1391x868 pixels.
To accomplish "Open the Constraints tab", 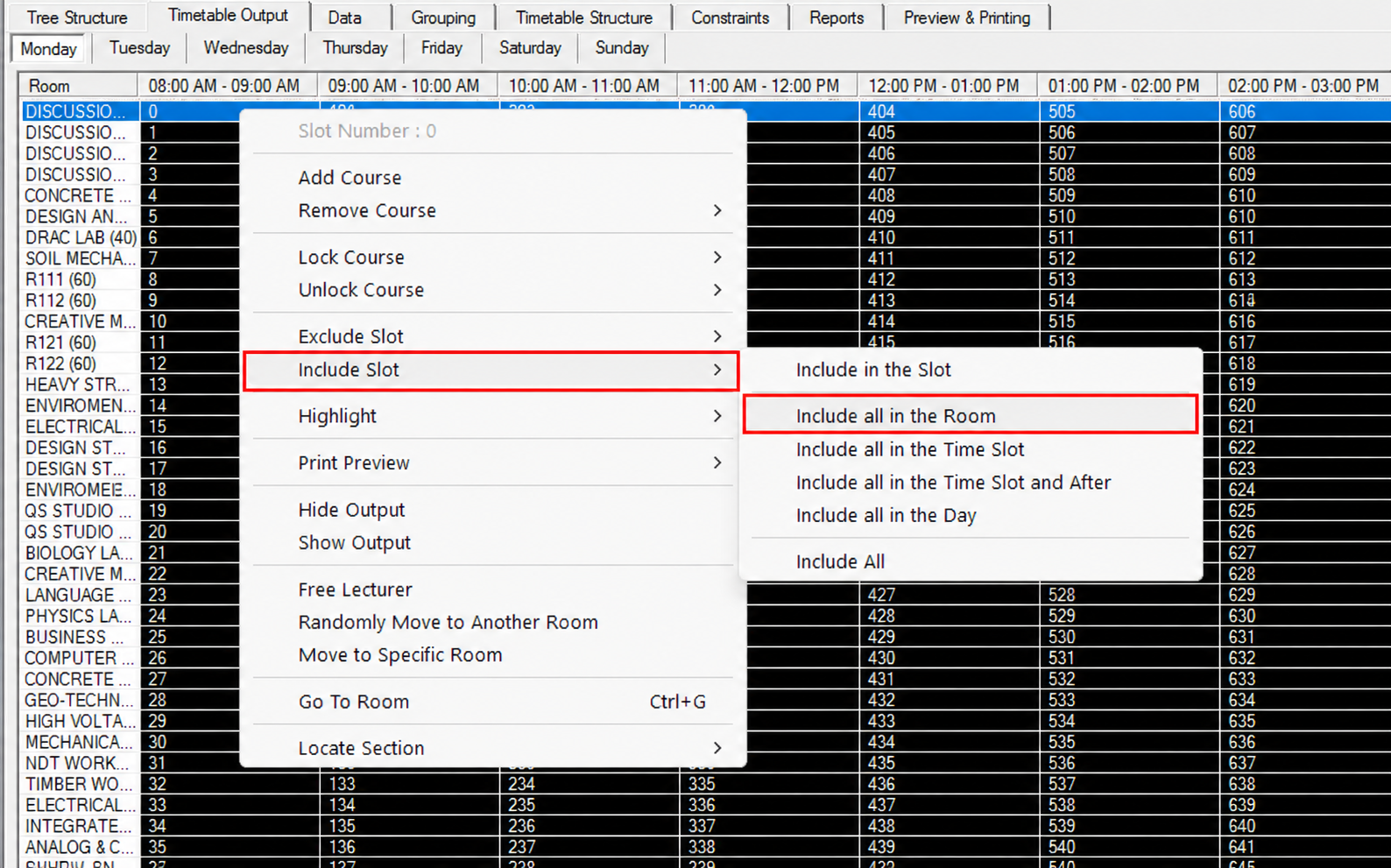I will coord(731,18).
